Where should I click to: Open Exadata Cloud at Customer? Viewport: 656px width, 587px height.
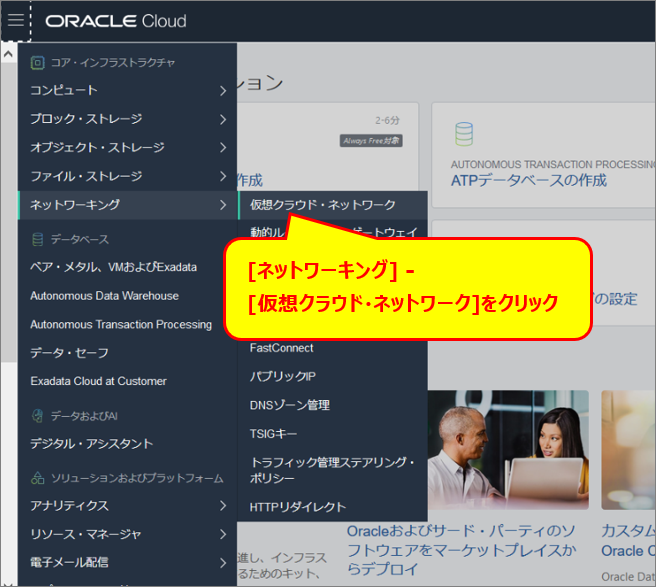98,381
